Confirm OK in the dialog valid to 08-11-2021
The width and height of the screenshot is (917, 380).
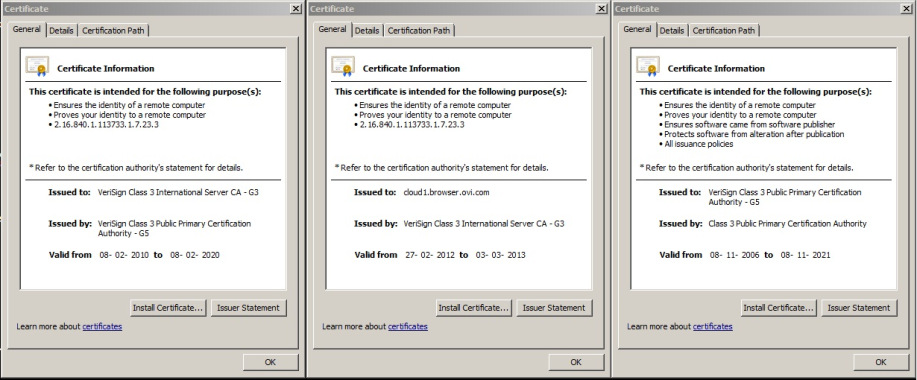pyautogui.click(x=881, y=362)
